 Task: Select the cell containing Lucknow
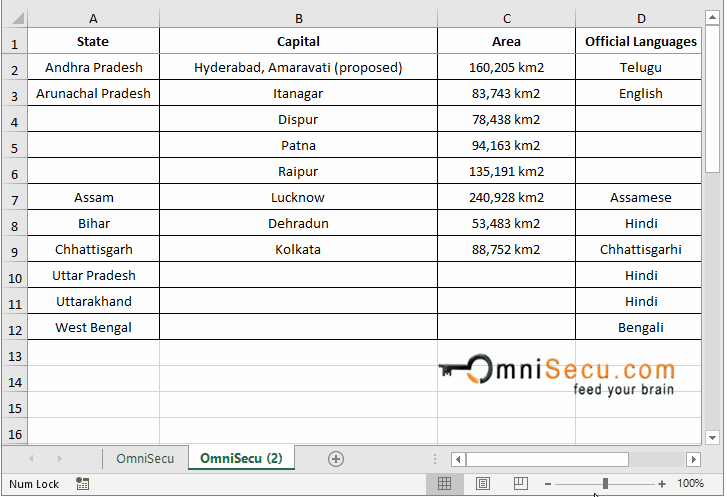point(298,198)
